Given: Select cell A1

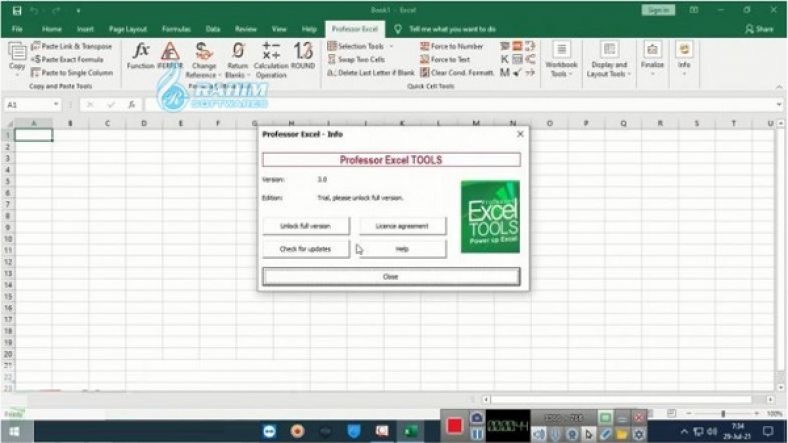Looking at the screenshot, I should [33, 135].
